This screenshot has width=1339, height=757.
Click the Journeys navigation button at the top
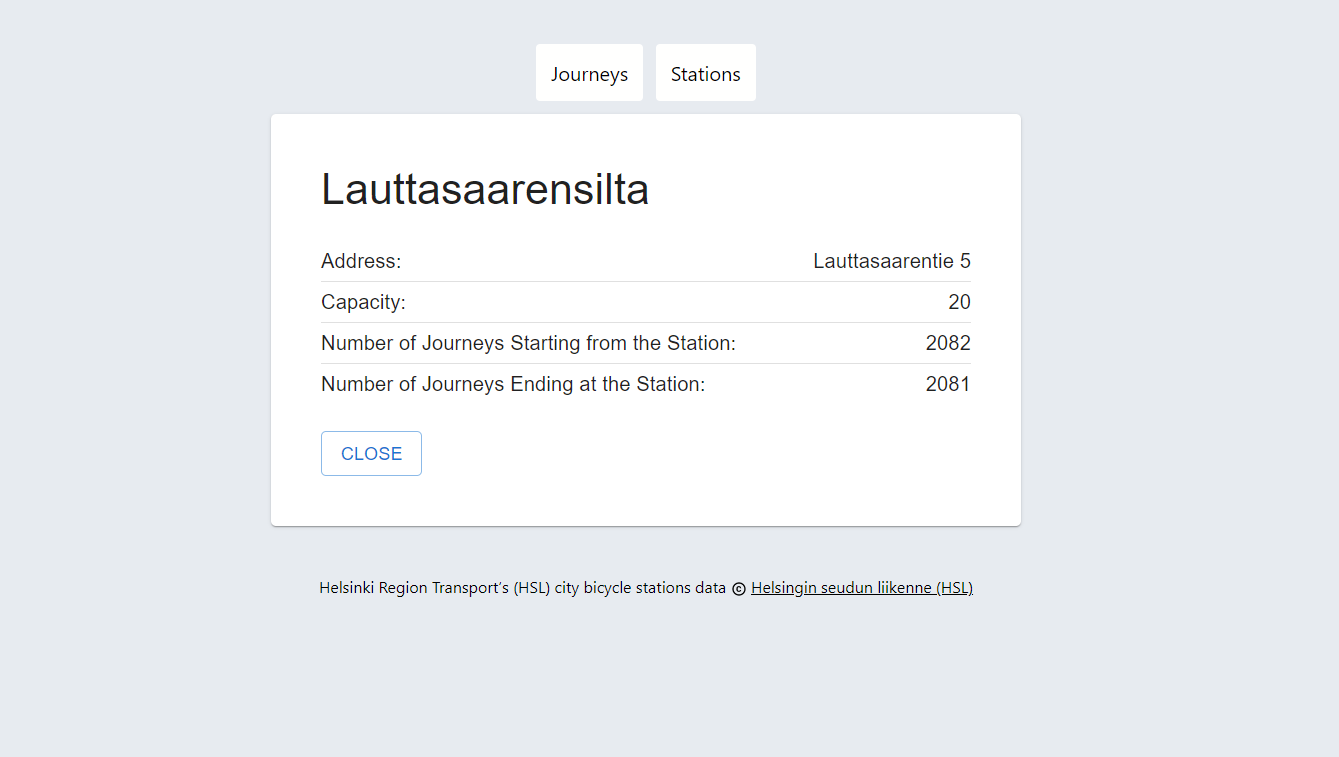point(589,72)
